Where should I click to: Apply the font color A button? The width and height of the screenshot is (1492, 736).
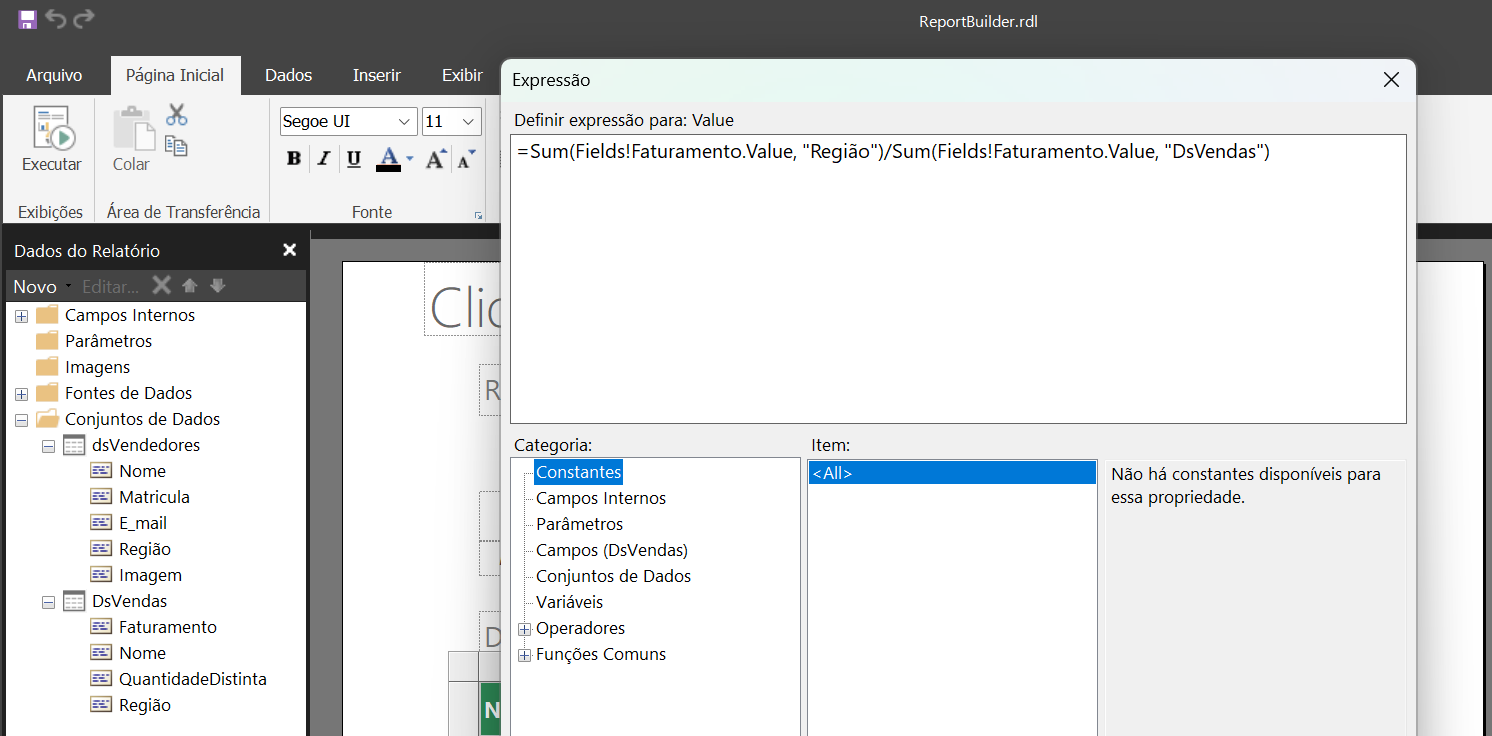tap(389, 158)
